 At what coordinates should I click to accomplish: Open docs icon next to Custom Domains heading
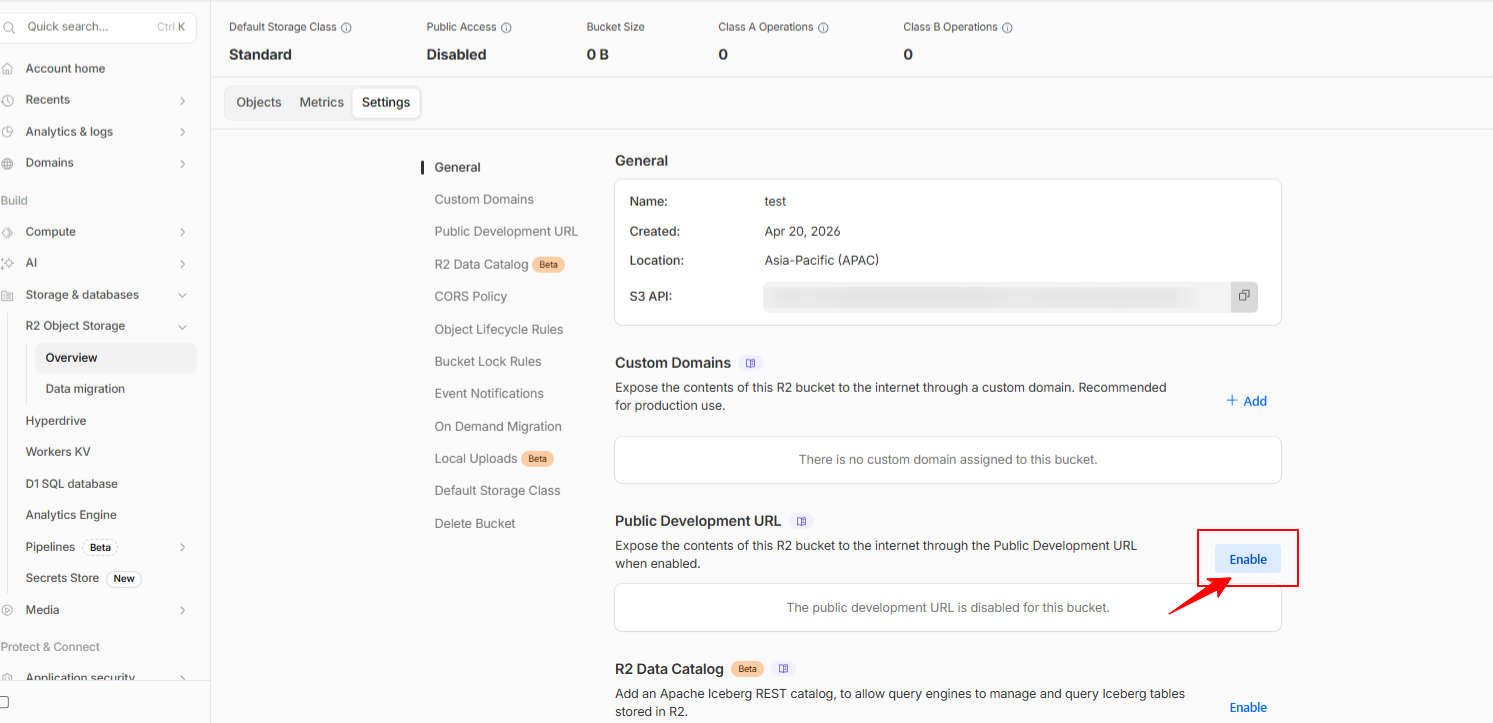click(x=751, y=363)
